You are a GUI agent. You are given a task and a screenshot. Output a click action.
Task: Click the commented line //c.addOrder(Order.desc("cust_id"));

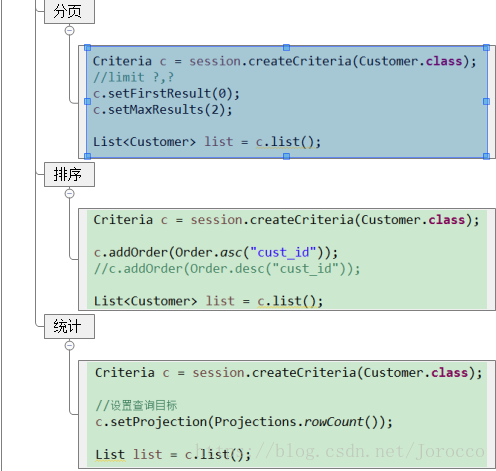point(227,269)
